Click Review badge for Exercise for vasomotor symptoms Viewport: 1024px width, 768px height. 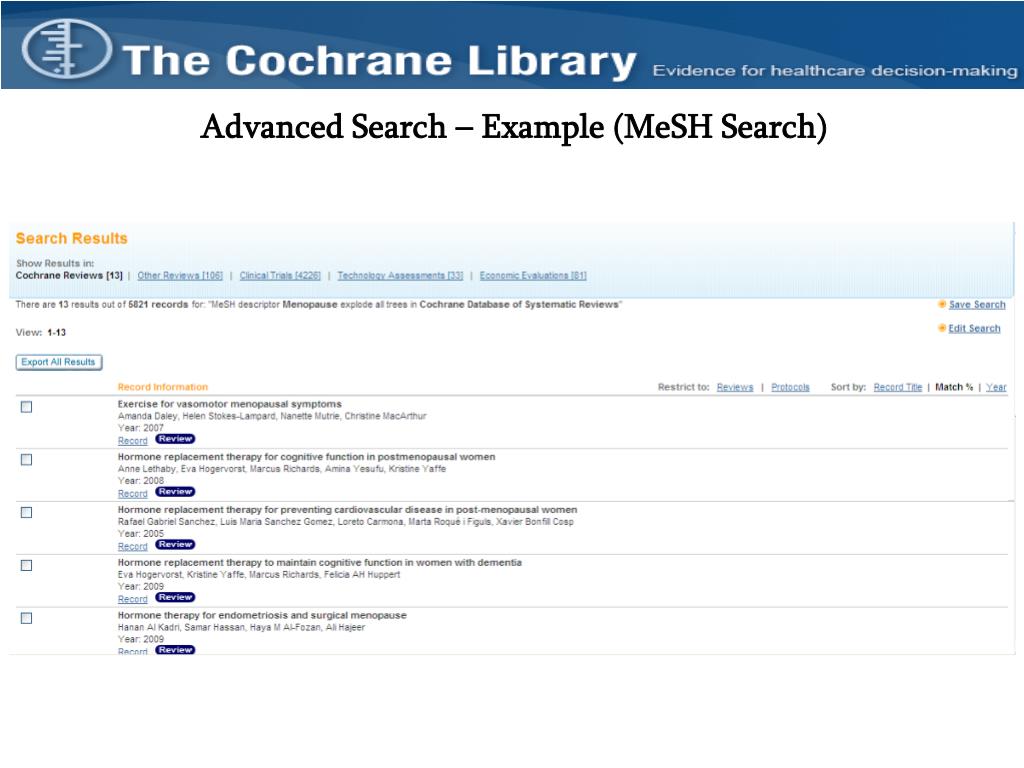pyautogui.click(x=175, y=439)
